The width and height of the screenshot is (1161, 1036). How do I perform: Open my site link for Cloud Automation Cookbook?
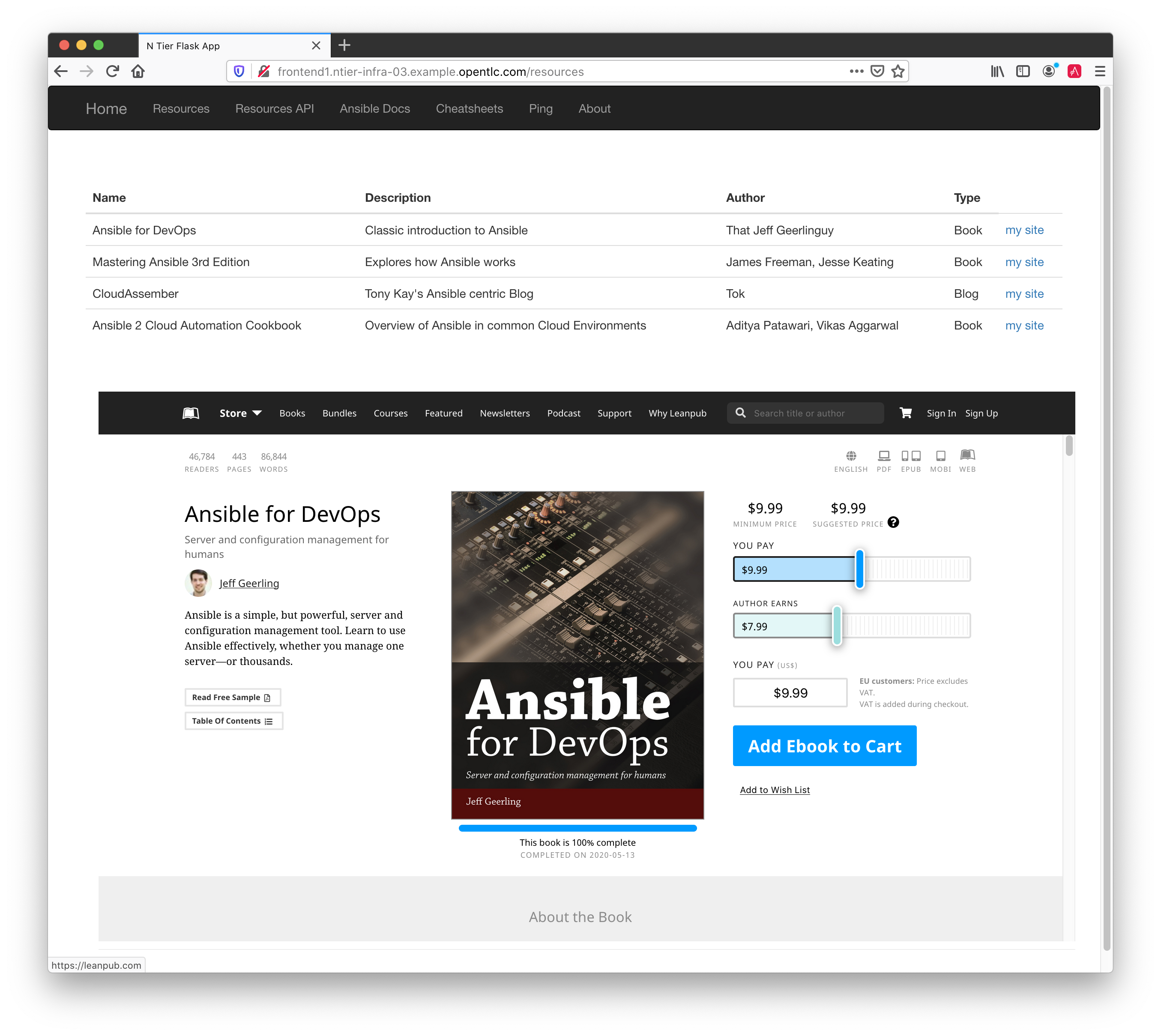point(1024,326)
